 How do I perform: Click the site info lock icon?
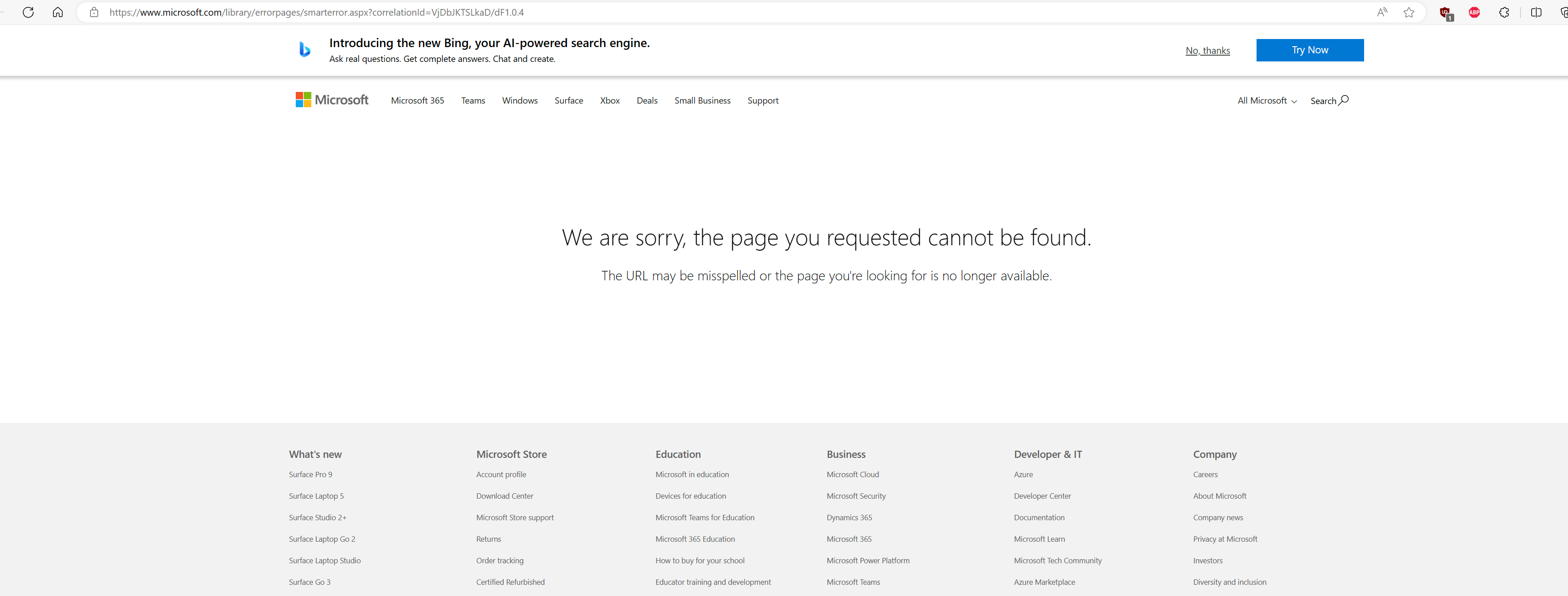(x=94, y=12)
